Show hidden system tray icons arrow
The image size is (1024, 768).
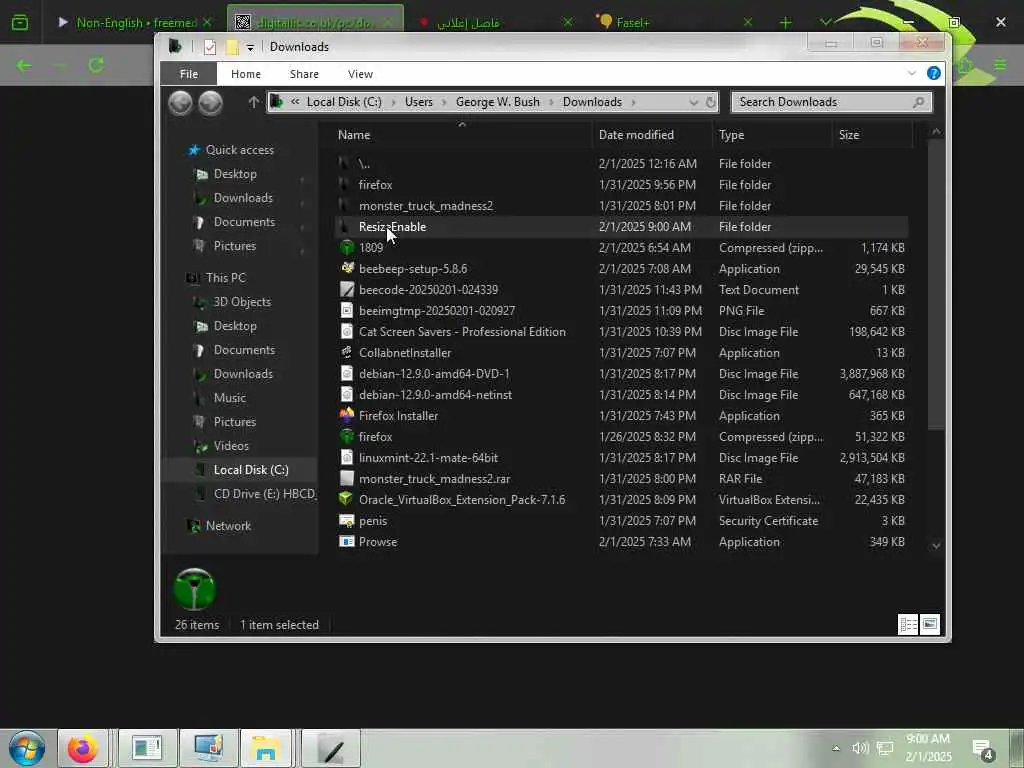pos(836,748)
